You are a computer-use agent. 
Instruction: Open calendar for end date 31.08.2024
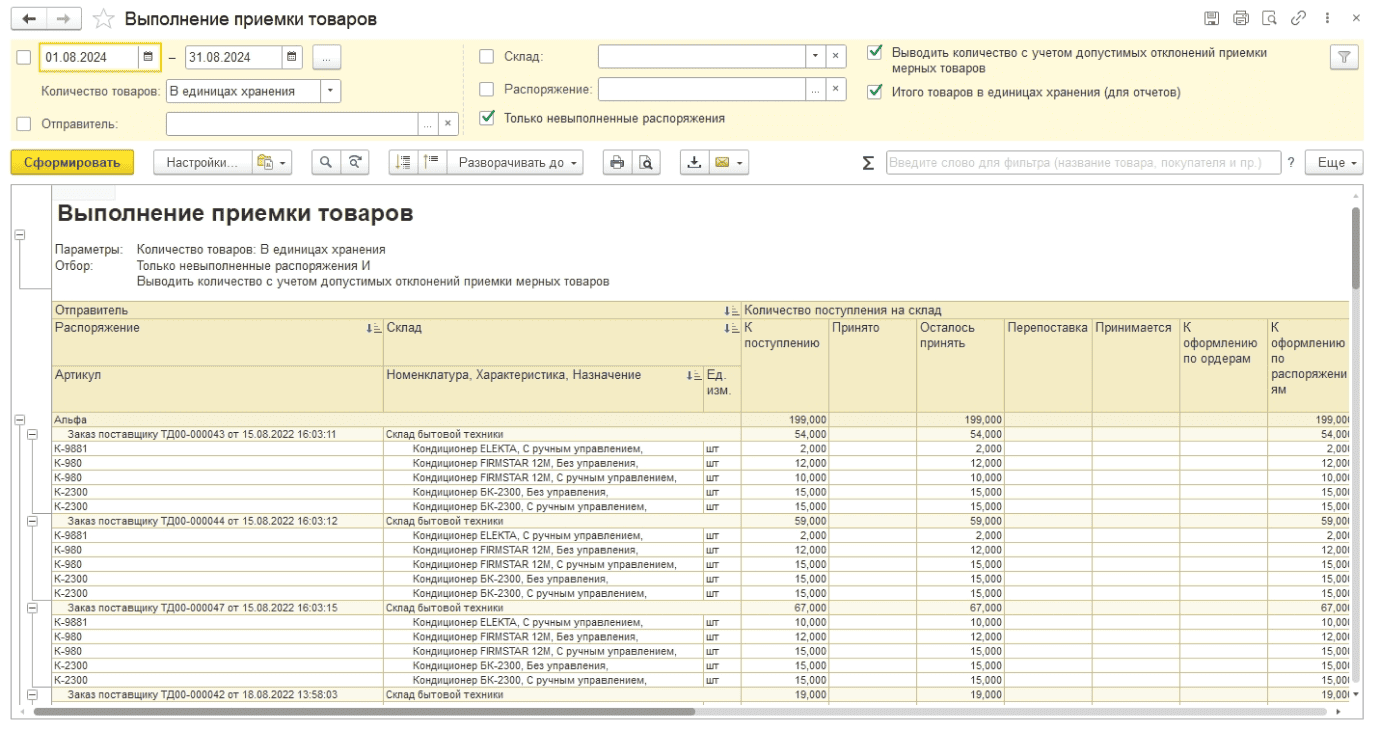(x=292, y=57)
